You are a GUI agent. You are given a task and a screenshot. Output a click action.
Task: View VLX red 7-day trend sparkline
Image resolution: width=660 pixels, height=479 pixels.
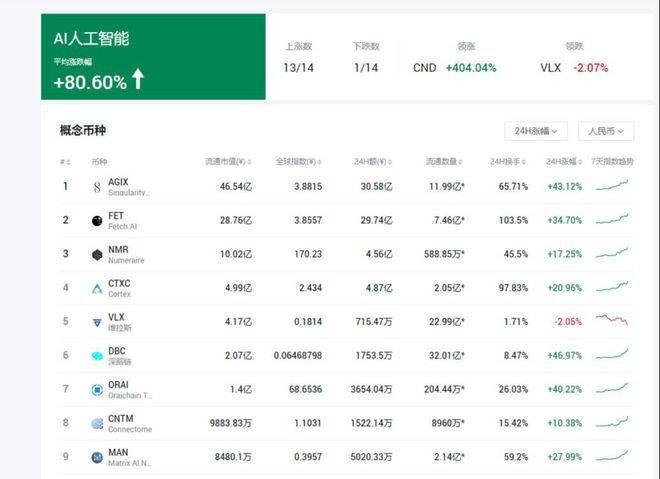(612, 320)
